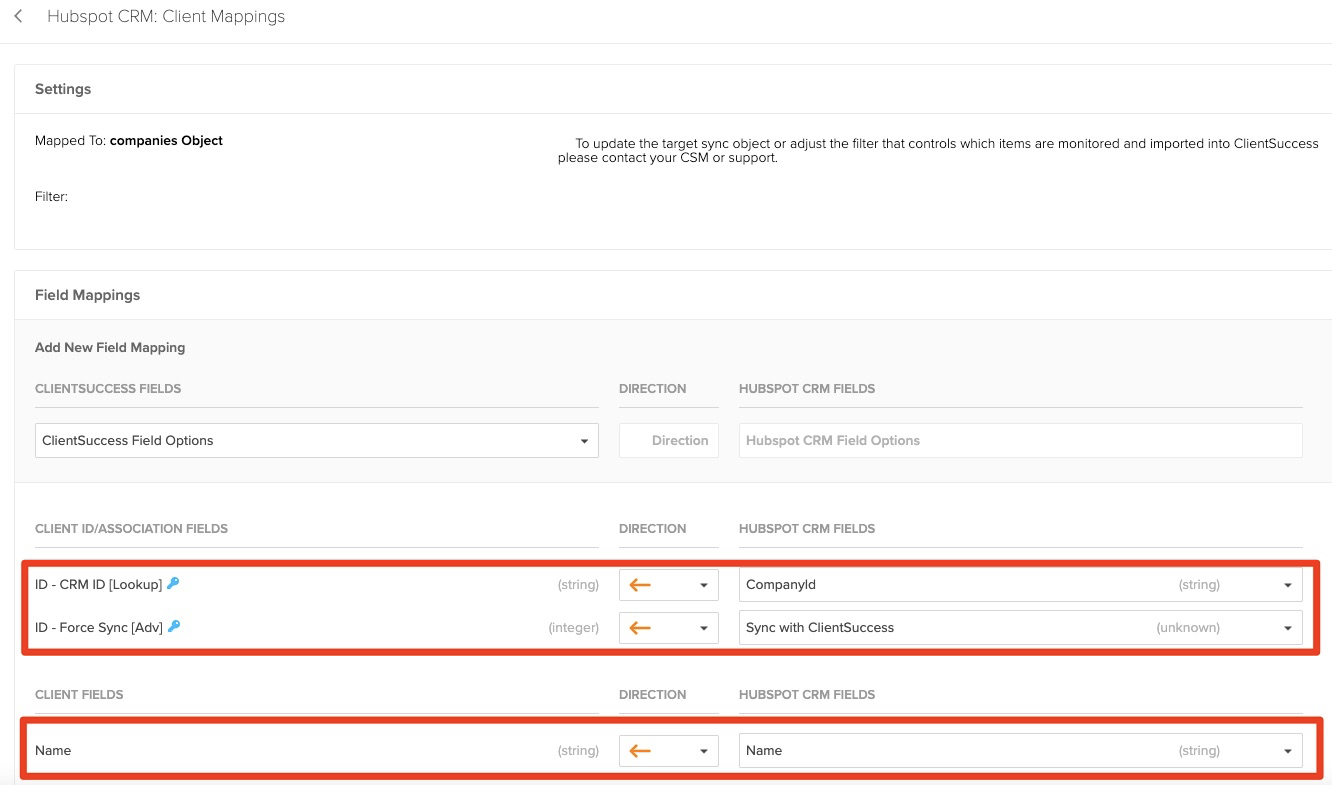Click the disabled Direction field in Add New
Screen dimensions: 1332x785
click(x=669, y=440)
